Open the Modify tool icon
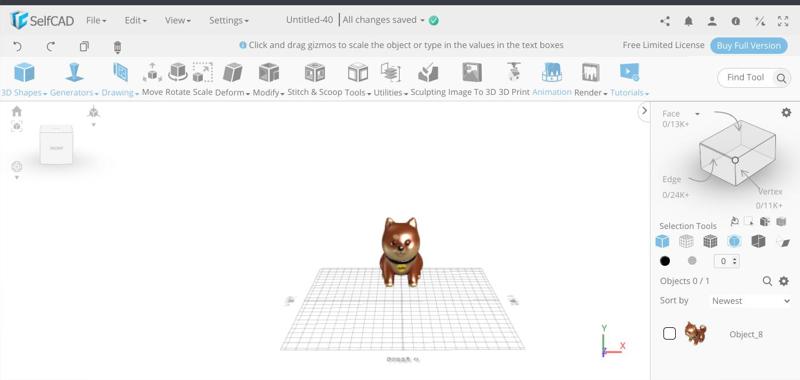Screen dimensions: 800x380 pos(269,72)
